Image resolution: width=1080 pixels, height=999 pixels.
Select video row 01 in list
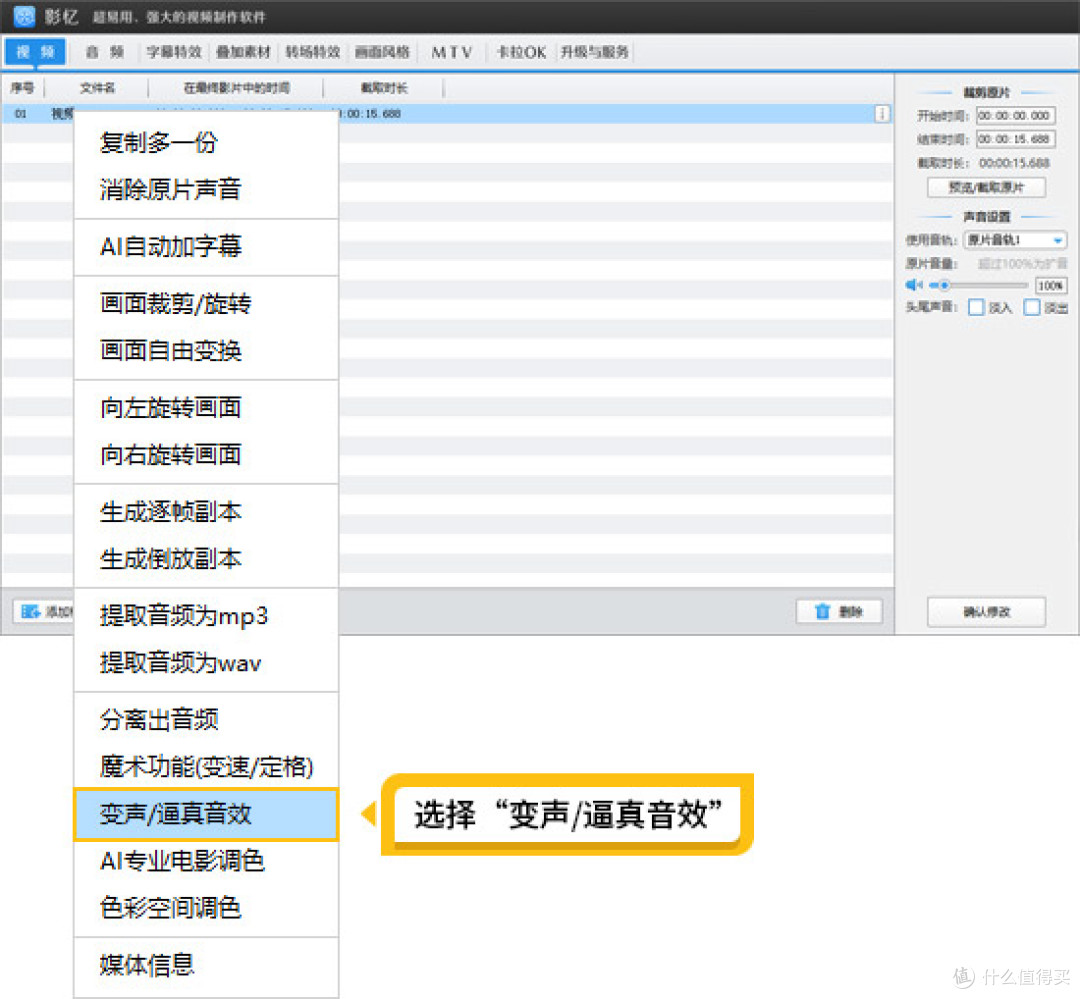(446, 114)
